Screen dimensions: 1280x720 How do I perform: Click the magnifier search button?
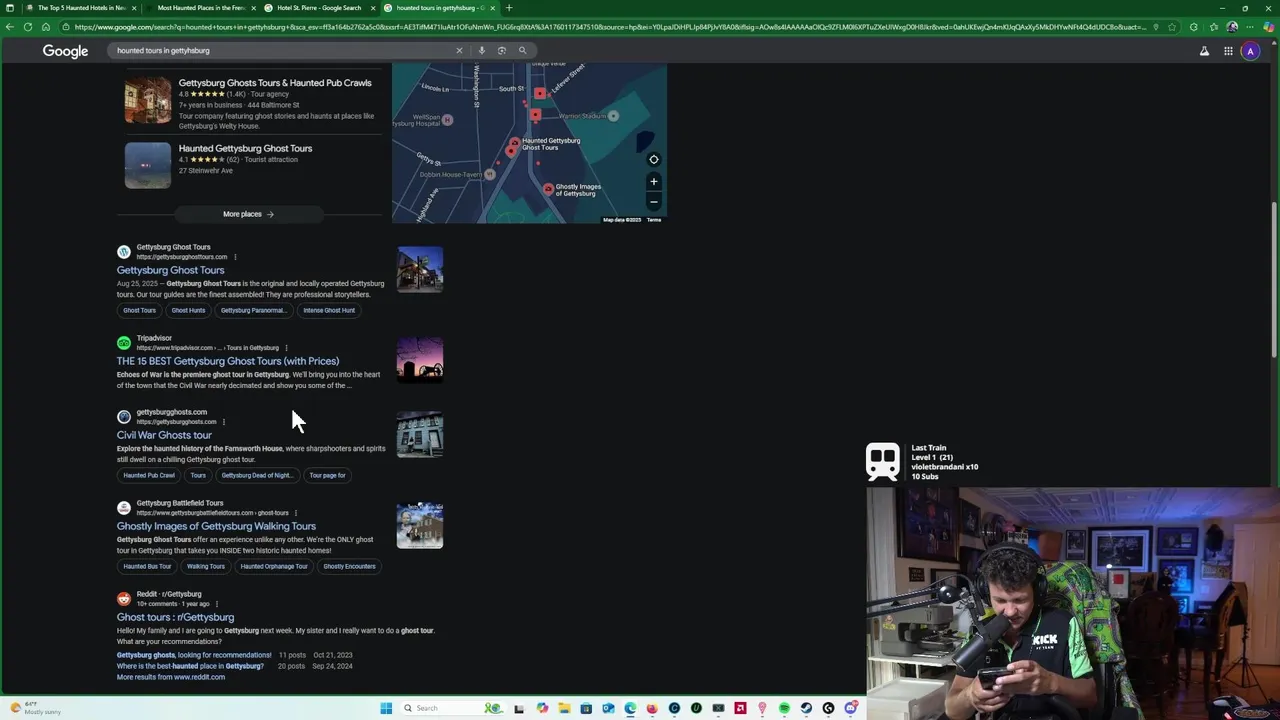coord(522,50)
